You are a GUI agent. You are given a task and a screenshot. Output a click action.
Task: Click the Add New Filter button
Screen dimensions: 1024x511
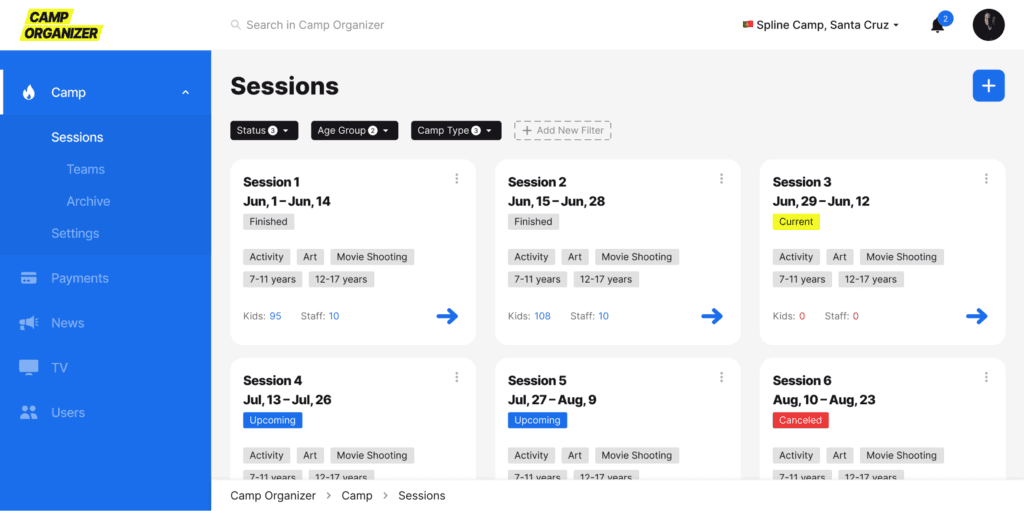coord(562,131)
